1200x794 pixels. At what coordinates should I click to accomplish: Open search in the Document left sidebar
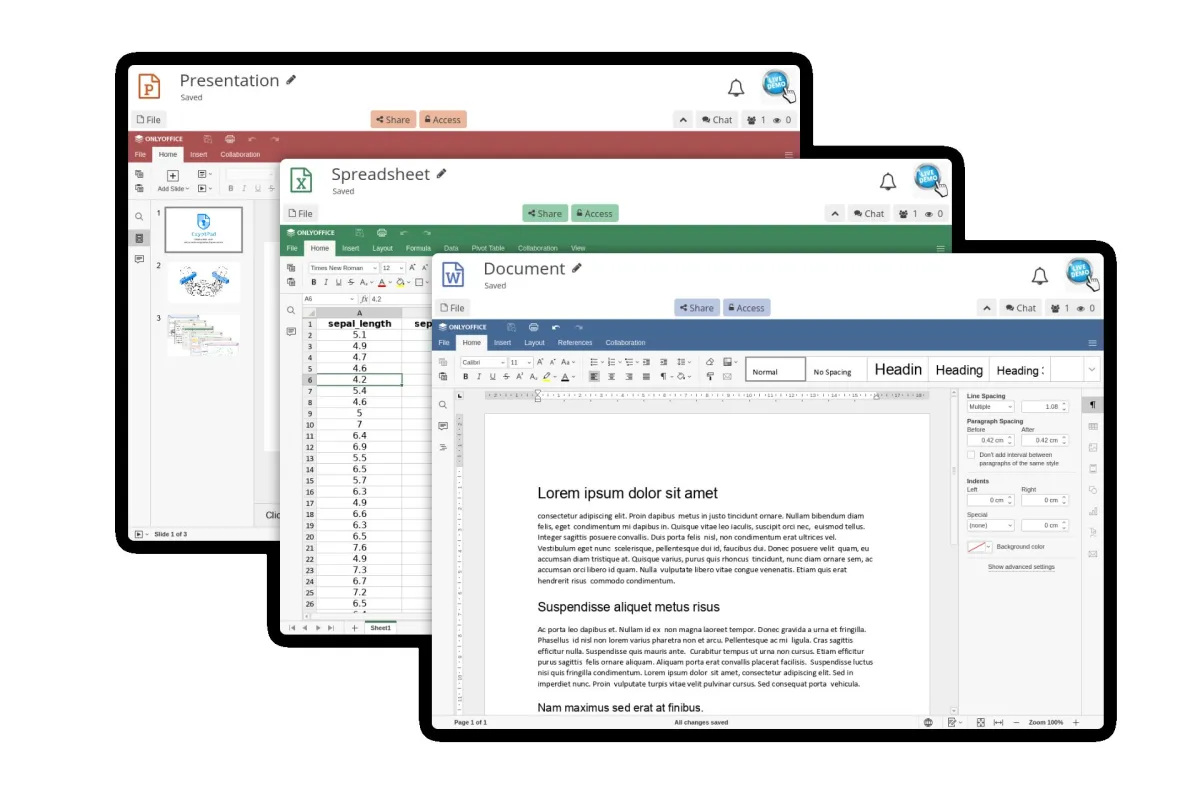click(443, 405)
